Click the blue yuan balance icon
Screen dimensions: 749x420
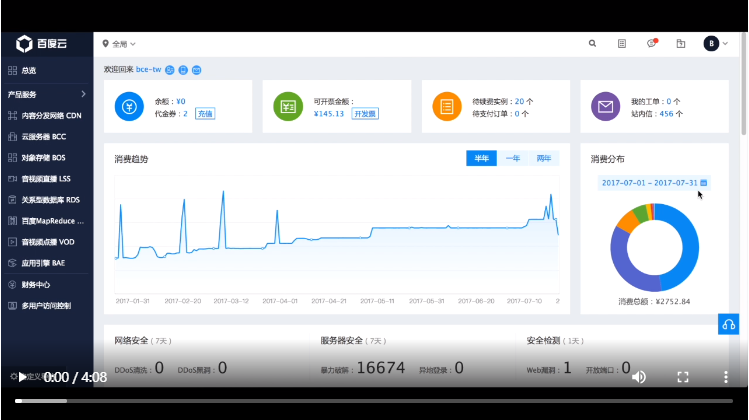coord(129,107)
